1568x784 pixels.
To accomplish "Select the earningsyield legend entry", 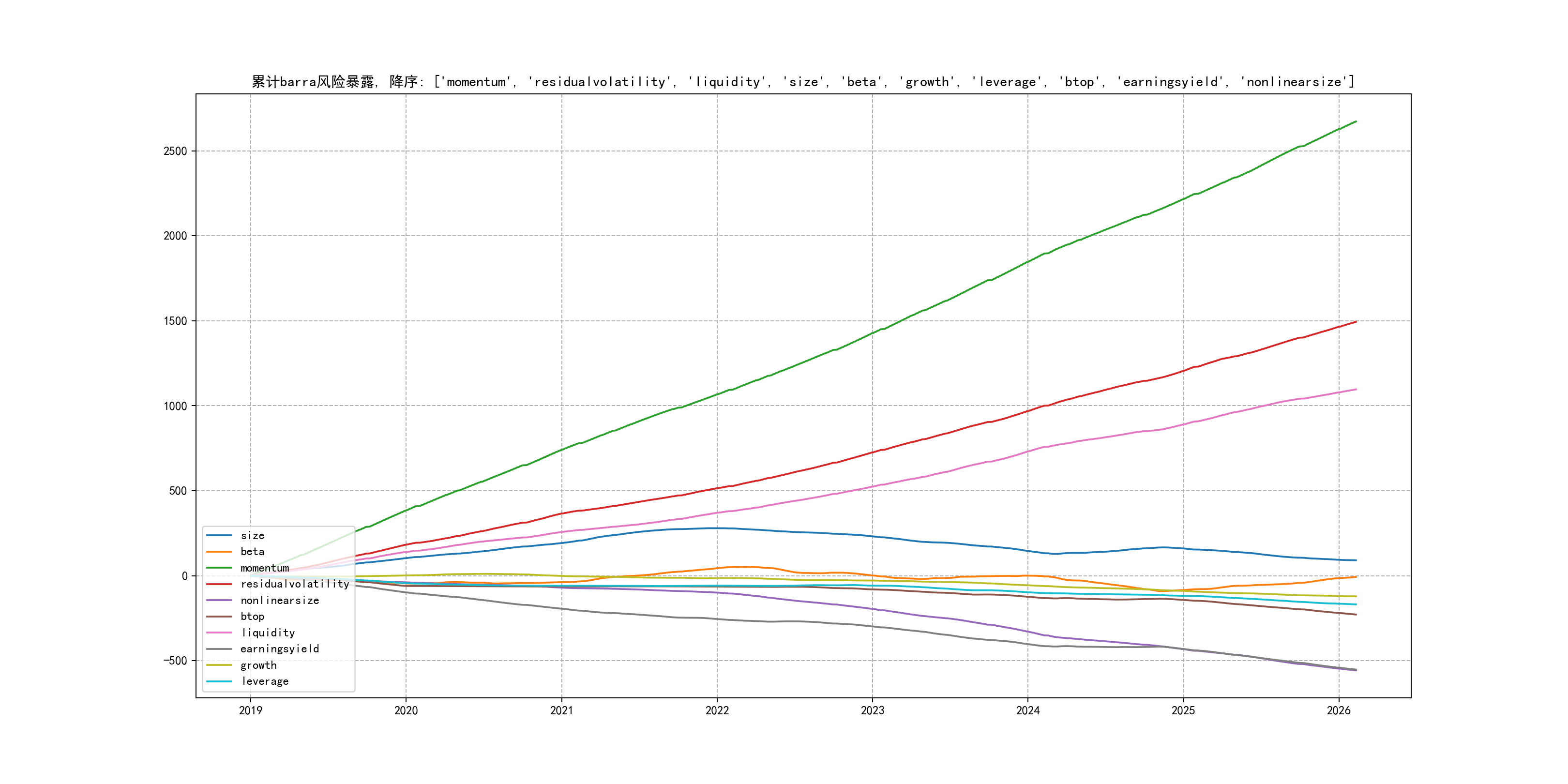I will pyautogui.click(x=279, y=649).
